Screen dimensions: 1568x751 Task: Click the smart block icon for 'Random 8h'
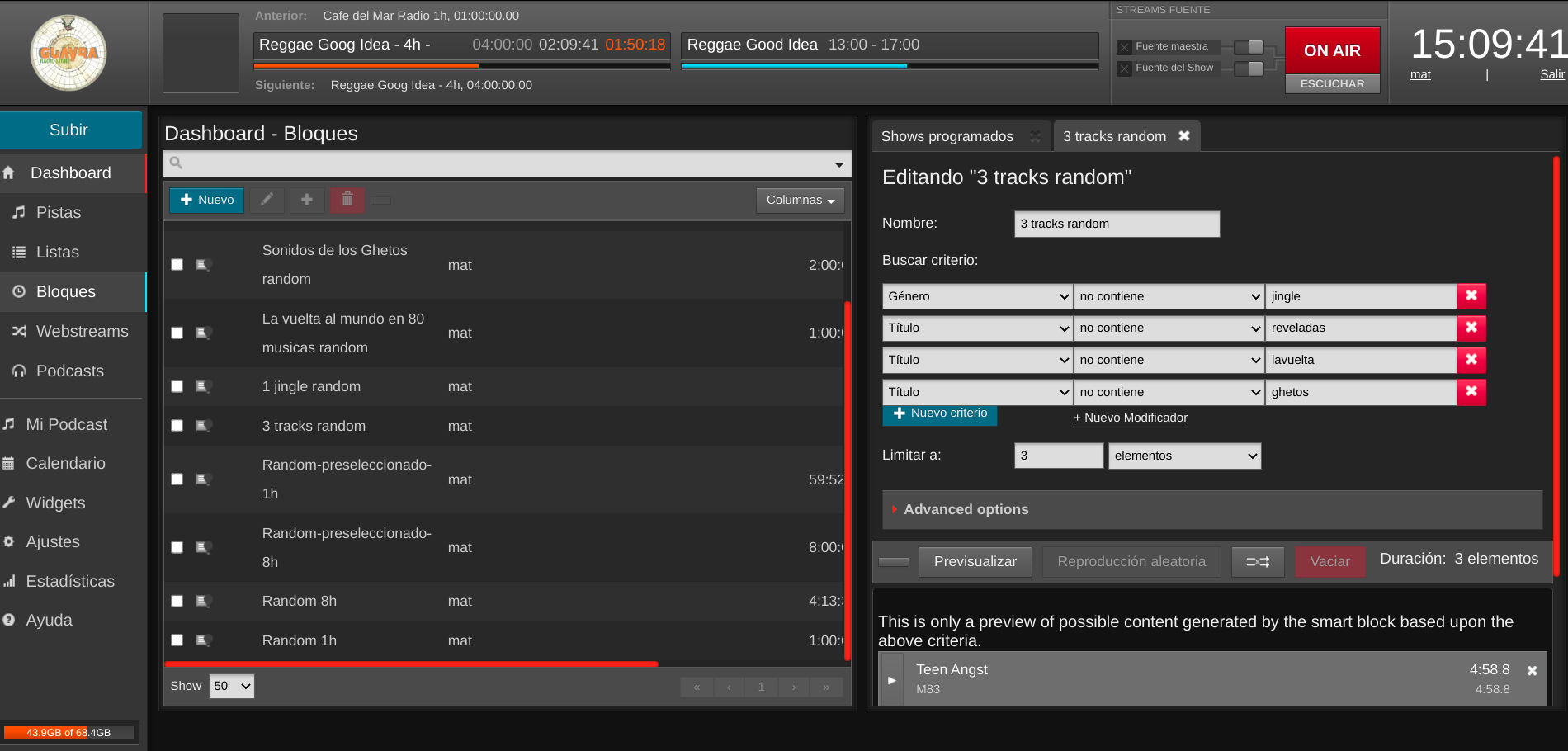point(203,601)
